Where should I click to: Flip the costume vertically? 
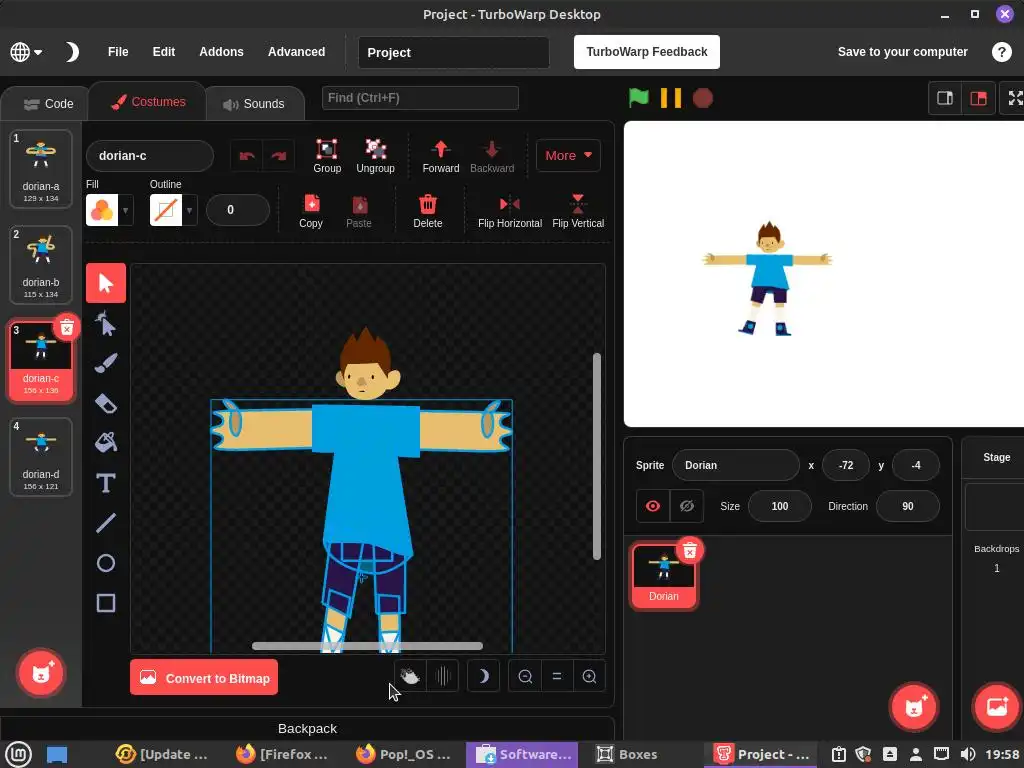(x=578, y=210)
